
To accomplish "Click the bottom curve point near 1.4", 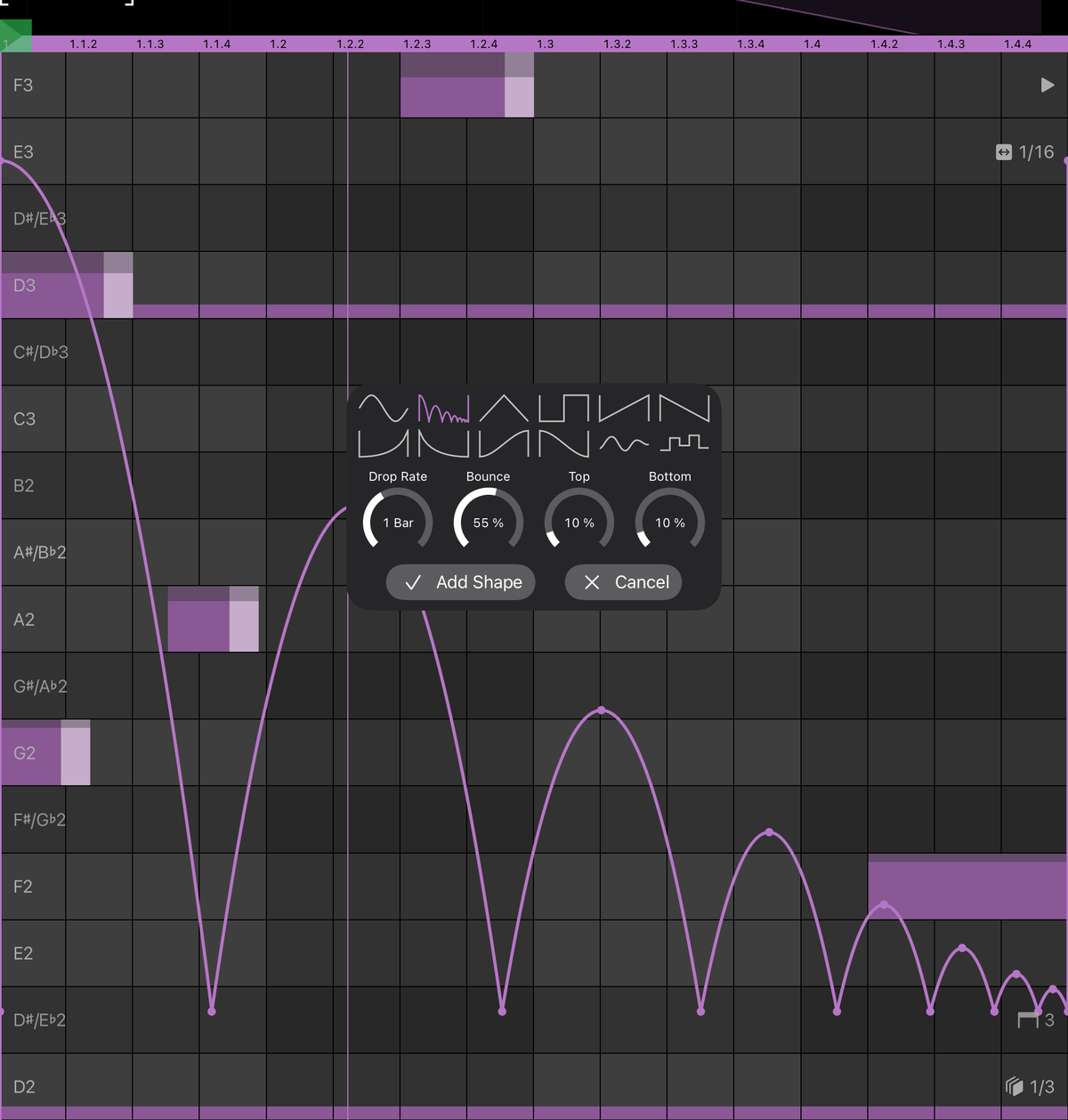I will click(837, 1011).
